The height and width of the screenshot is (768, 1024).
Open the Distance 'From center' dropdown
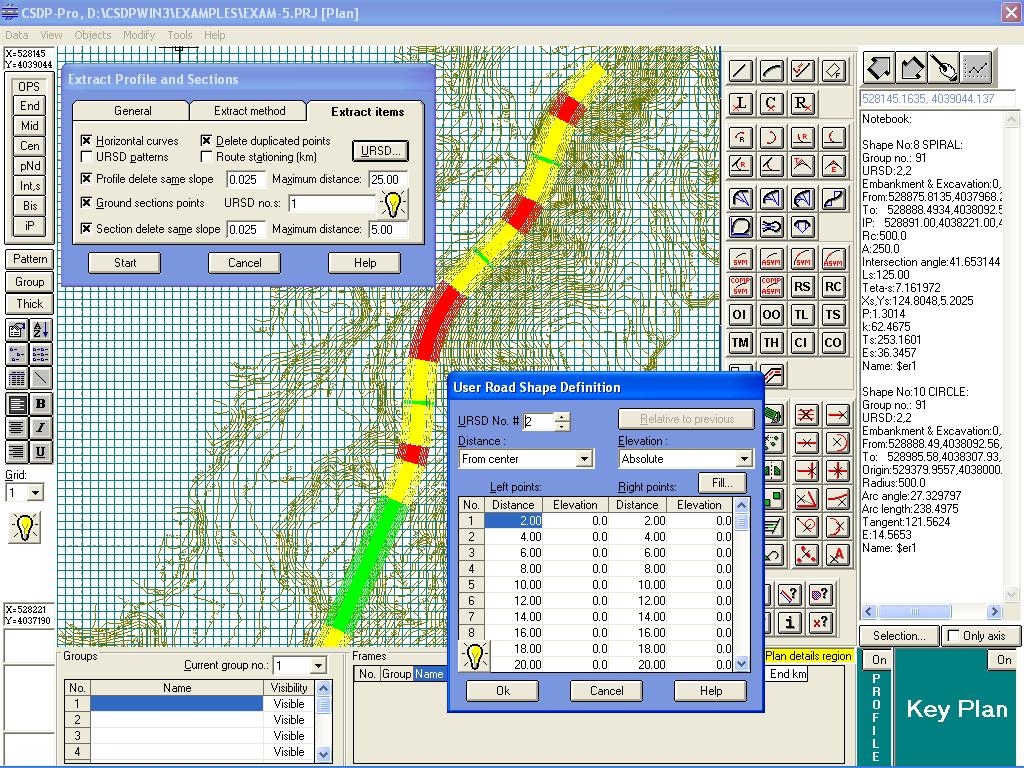(584, 459)
